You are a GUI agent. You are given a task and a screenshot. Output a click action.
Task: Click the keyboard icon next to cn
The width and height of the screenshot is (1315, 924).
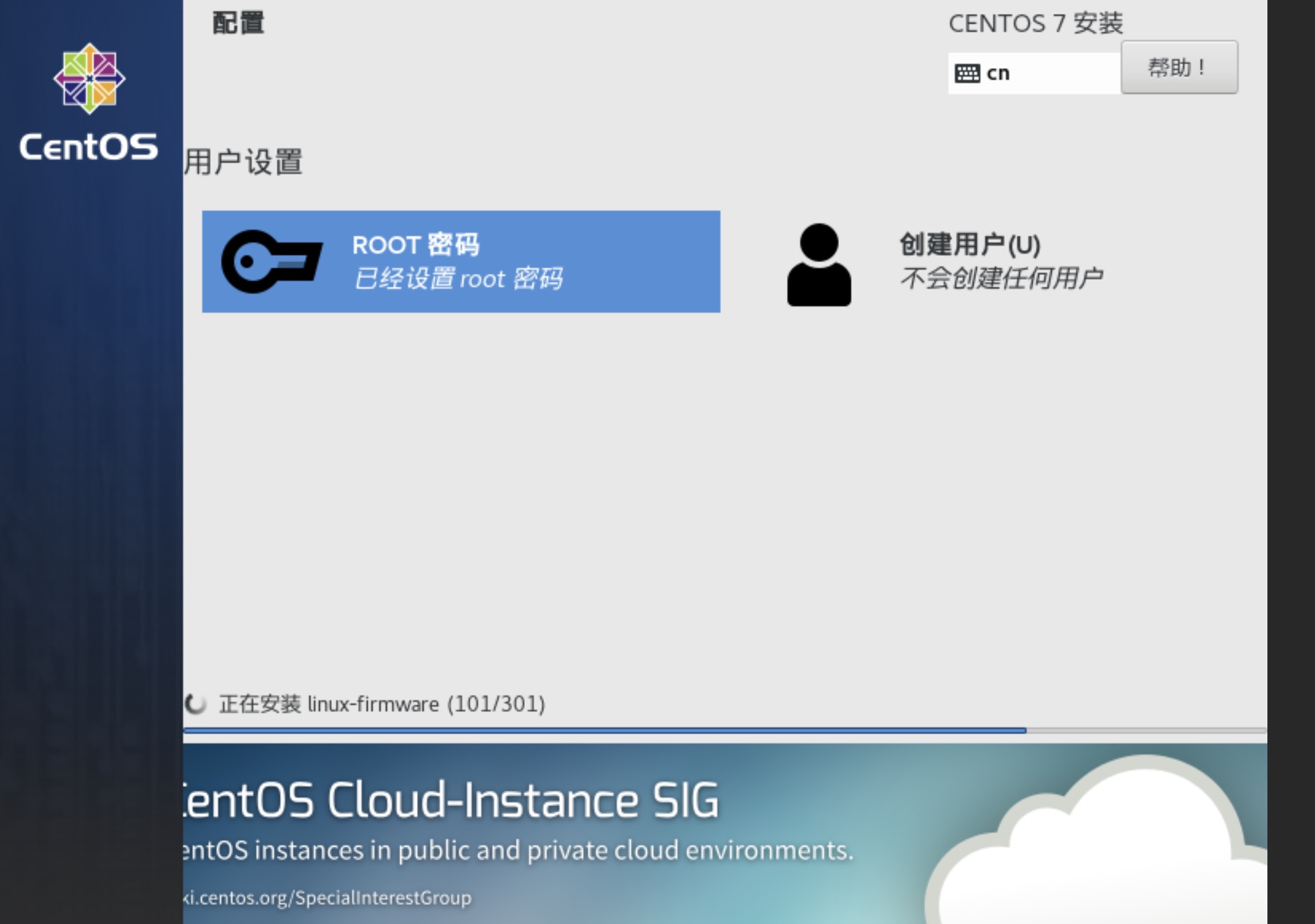967,74
